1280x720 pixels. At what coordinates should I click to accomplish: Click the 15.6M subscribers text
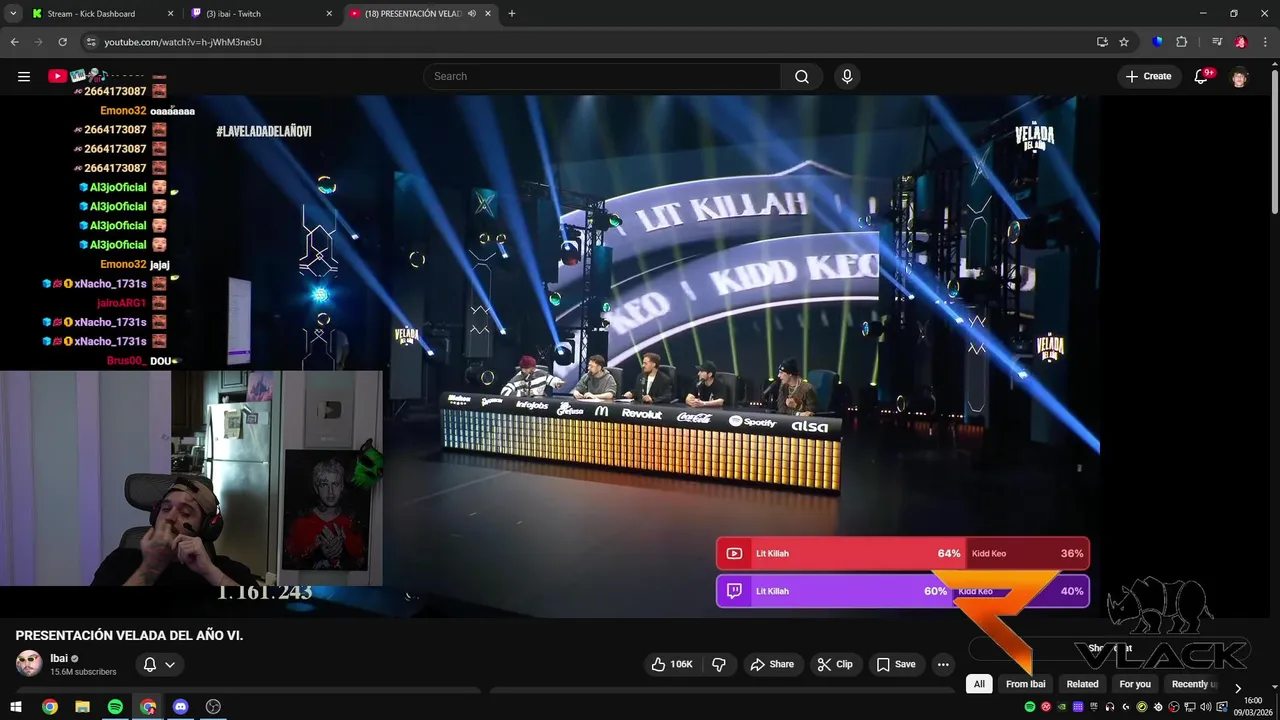pos(83,672)
